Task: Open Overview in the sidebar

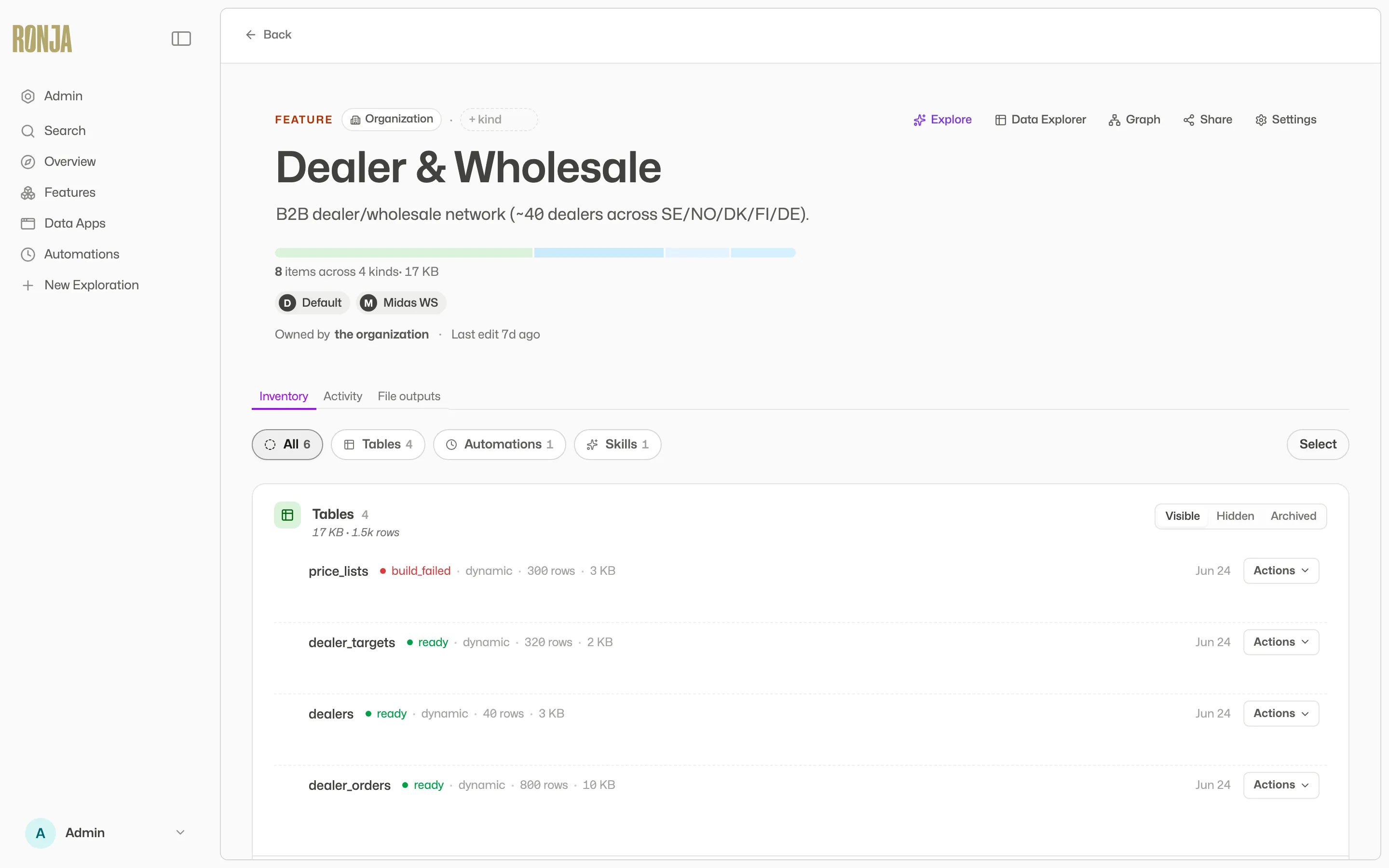Action: tap(70, 162)
